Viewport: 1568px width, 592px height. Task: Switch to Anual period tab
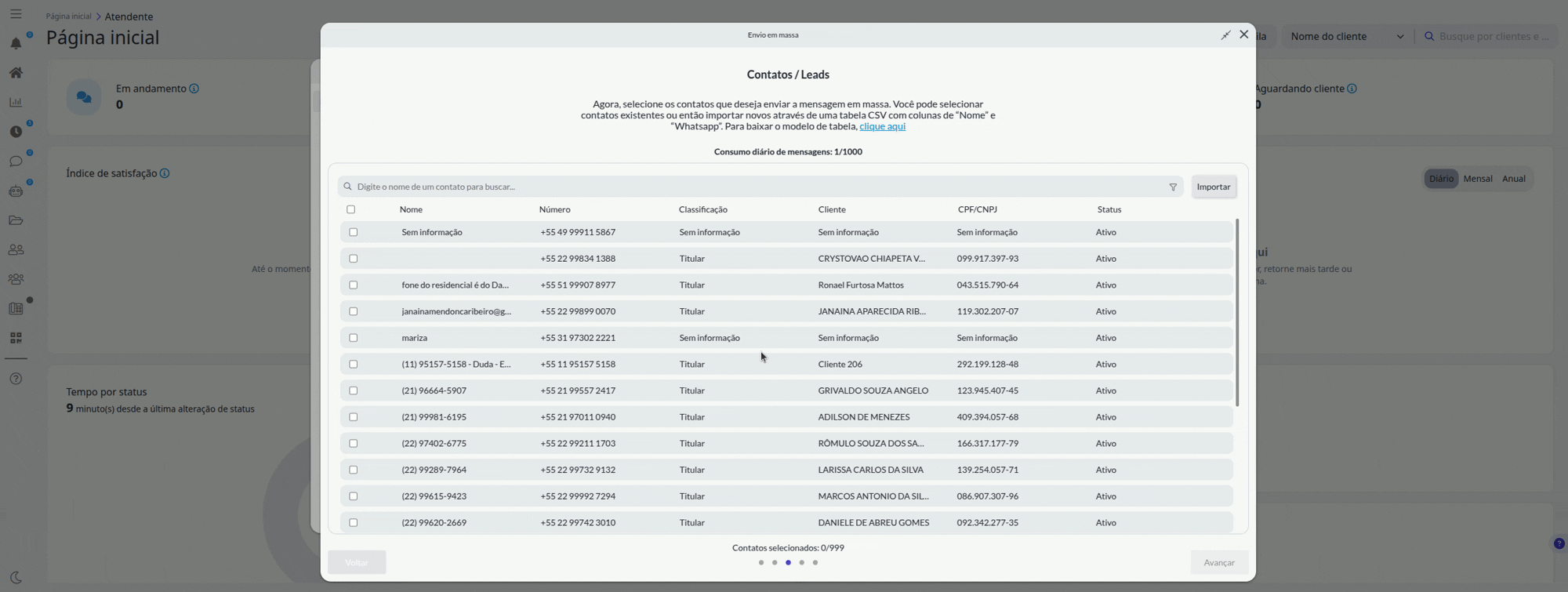click(x=1514, y=179)
